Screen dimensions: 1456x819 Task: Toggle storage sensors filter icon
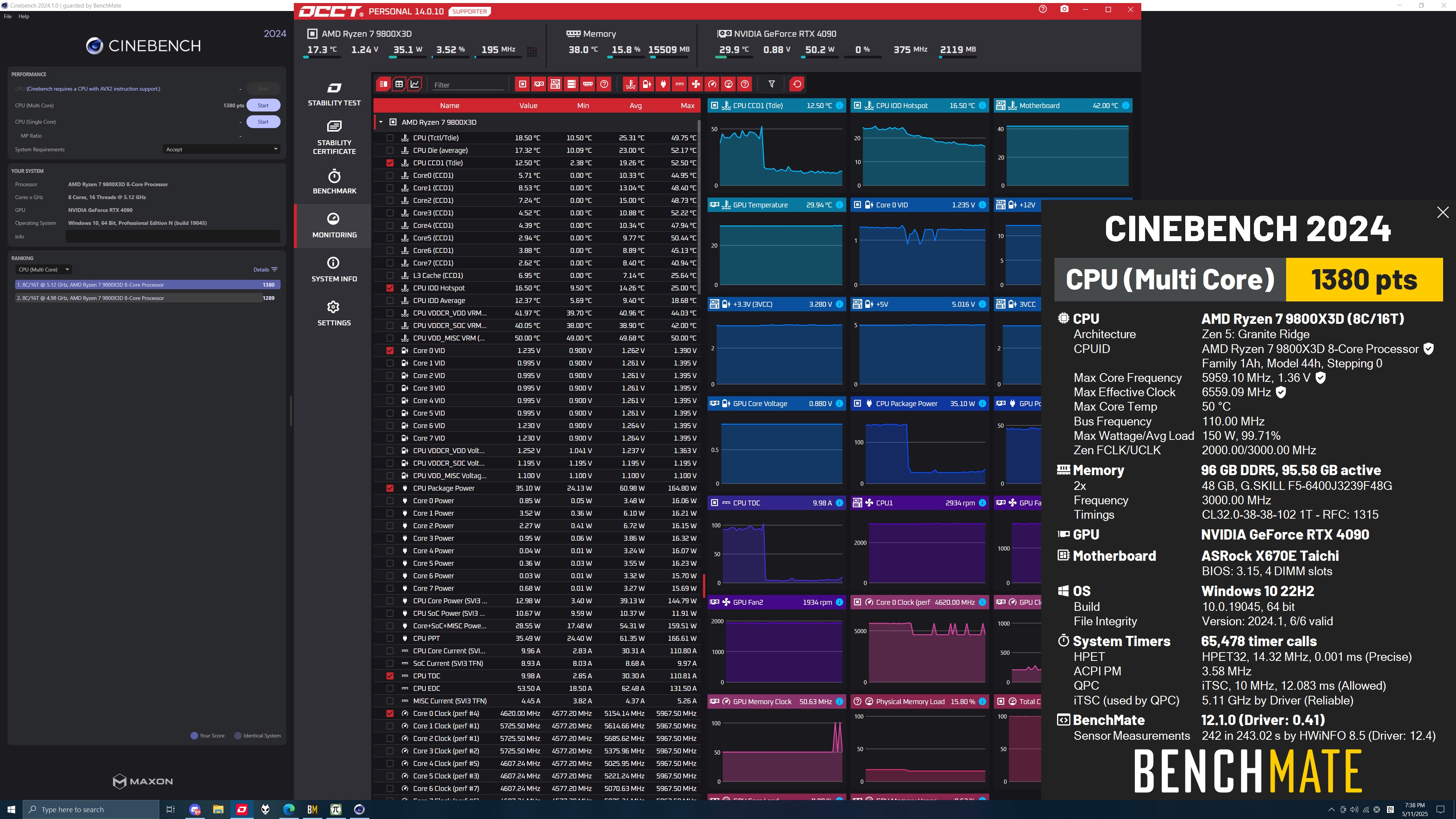[571, 84]
